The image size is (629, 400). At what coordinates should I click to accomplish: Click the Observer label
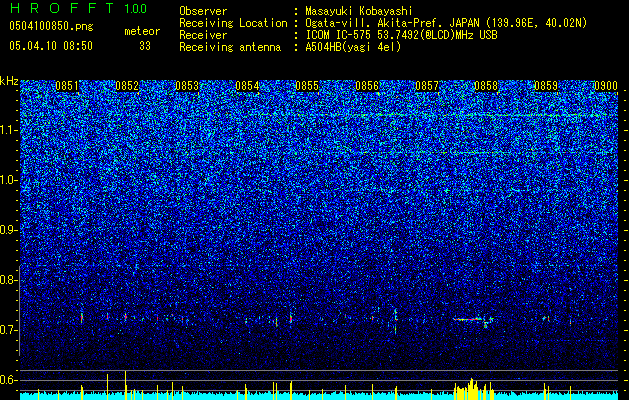click(x=203, y=11)
